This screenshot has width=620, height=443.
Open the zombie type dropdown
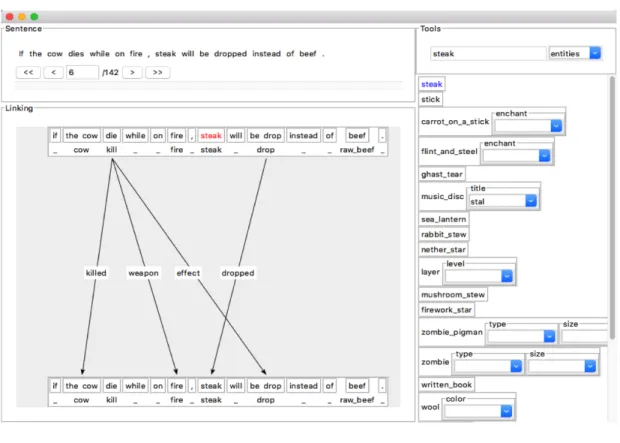coord(488,366)
